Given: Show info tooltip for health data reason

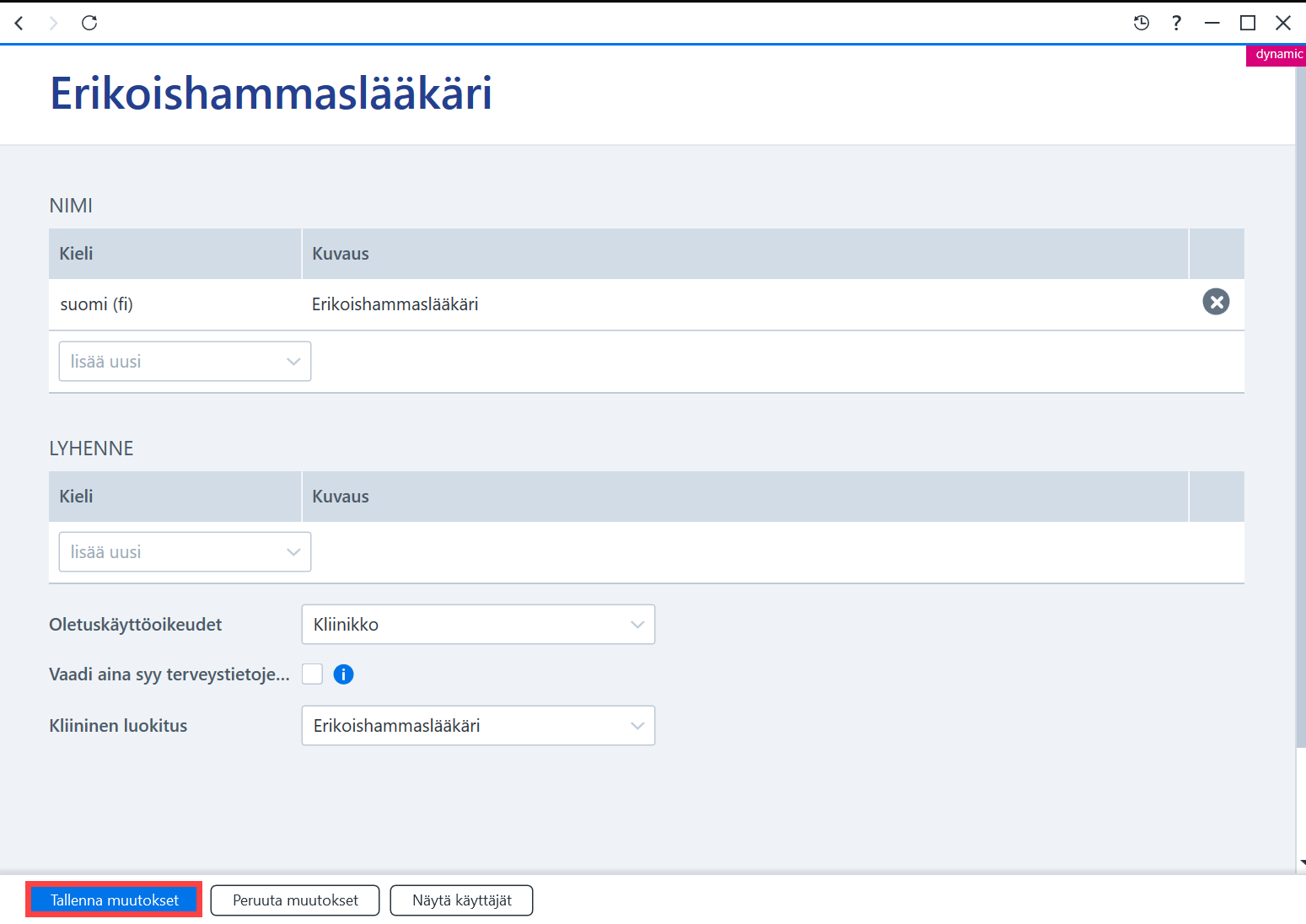Looking at the screenshot, I should coord(343,674).
